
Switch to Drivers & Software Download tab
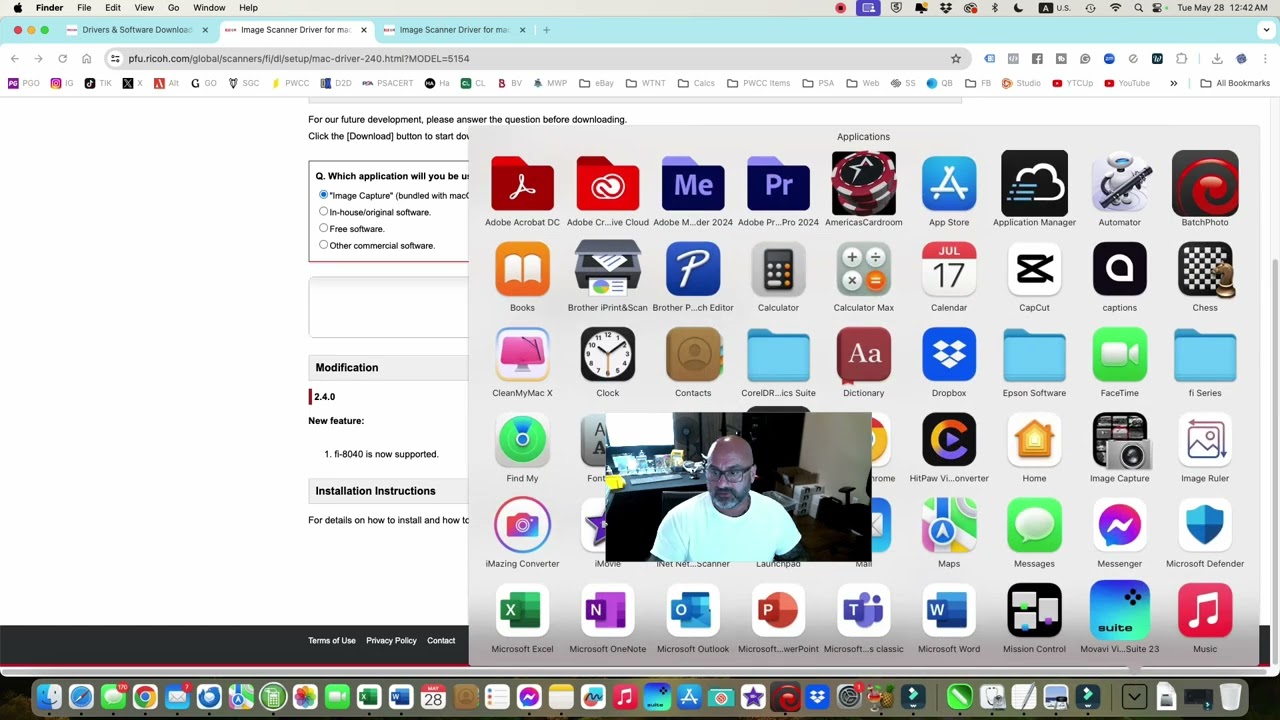136,30
